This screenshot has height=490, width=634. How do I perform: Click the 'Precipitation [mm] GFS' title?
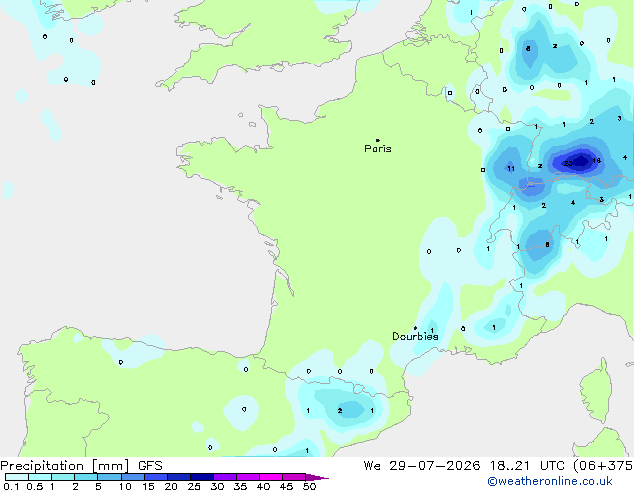pyautogui.click(x=81, y=466)
